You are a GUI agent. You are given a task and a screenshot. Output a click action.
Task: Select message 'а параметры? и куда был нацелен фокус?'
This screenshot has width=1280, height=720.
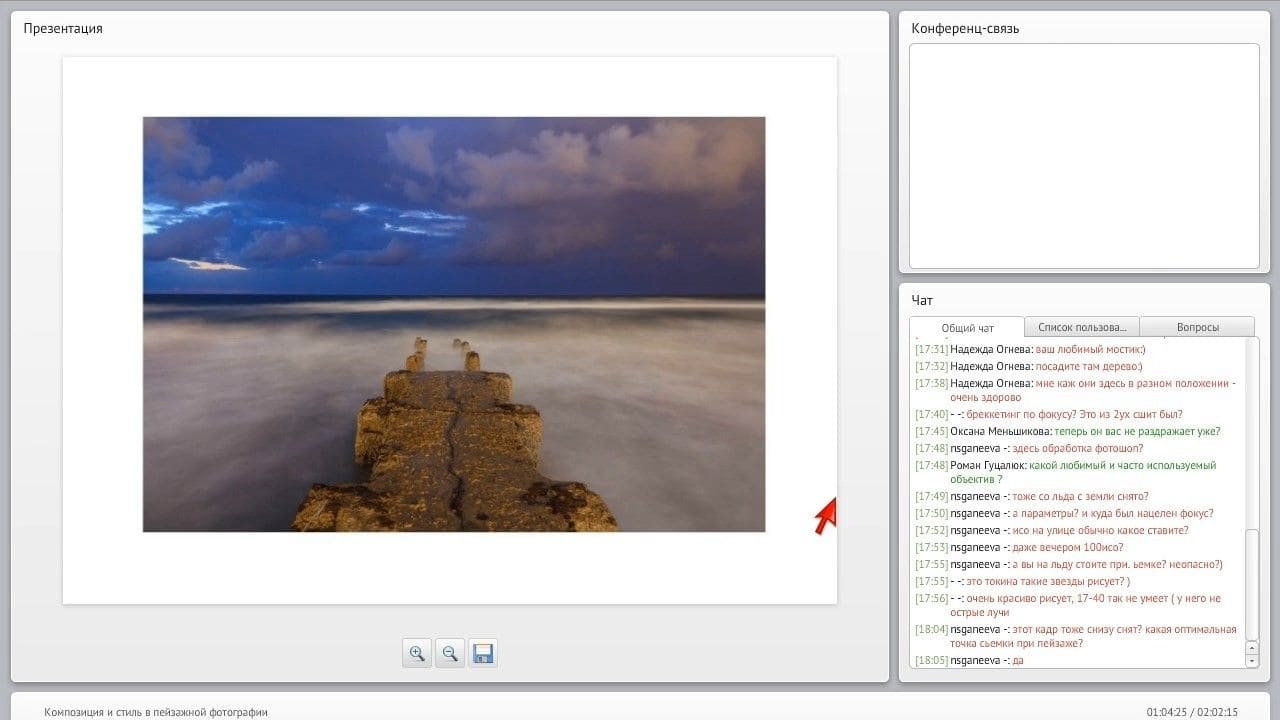point(1113,513)
